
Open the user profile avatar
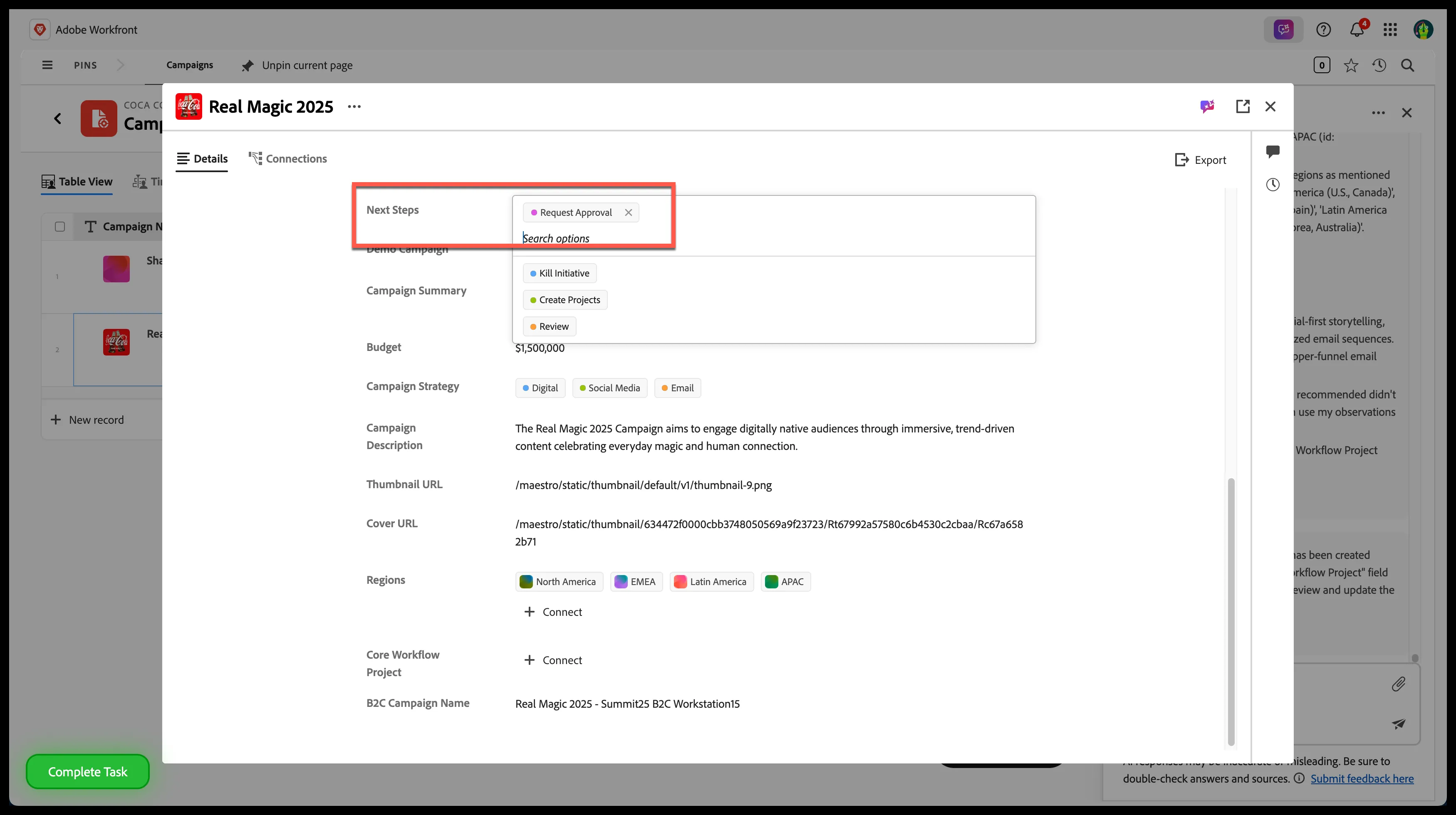pyautogui.click(x=1423, y=30)
